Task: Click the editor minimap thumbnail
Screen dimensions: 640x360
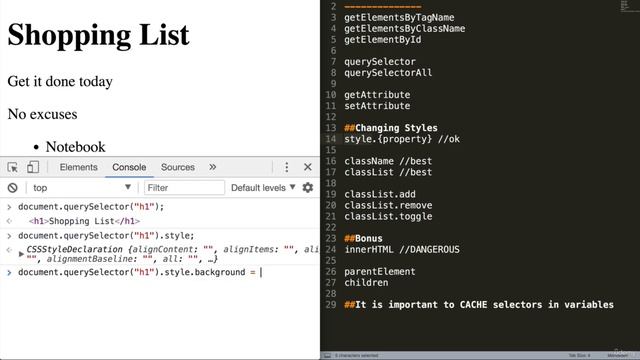Action: coord(630,6)
